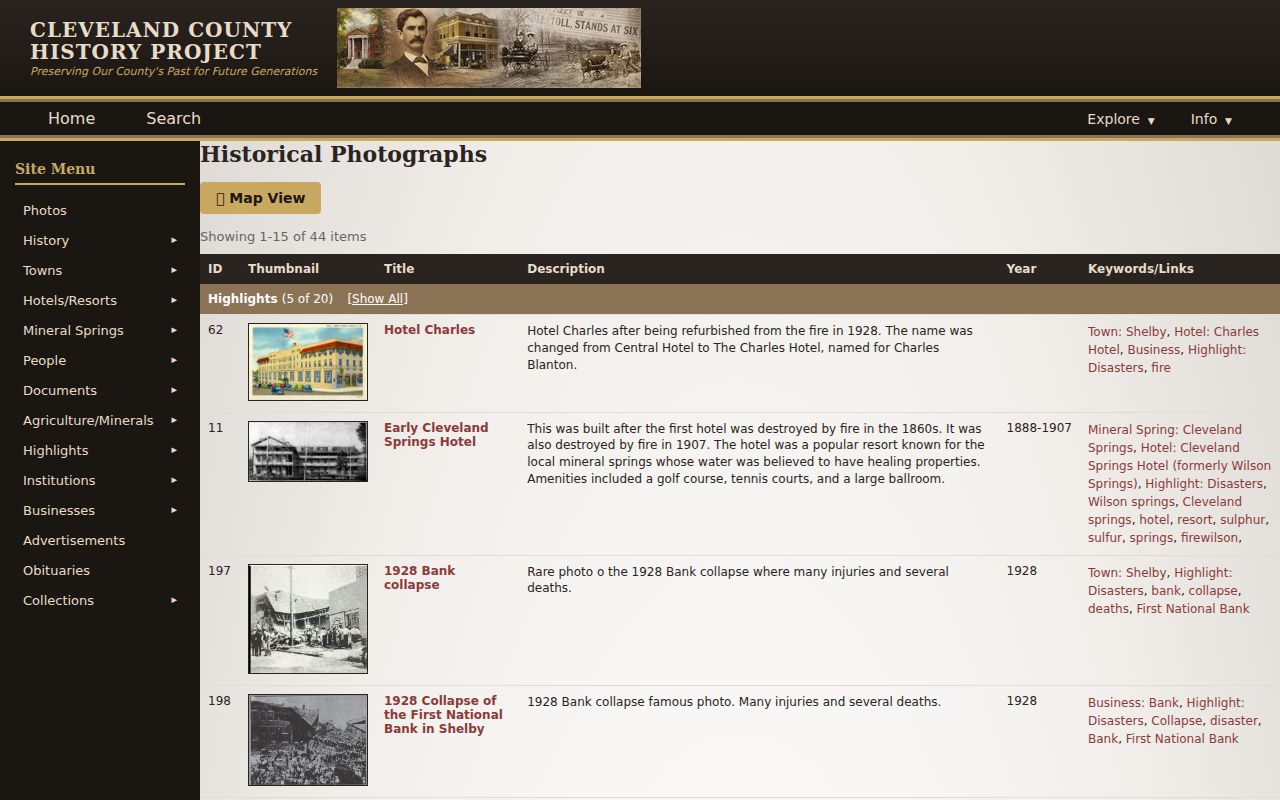Click the Town: Shelby keyword for Hotel Charles
This screenshot has height=800, width=1280.
pos(1127,332)
